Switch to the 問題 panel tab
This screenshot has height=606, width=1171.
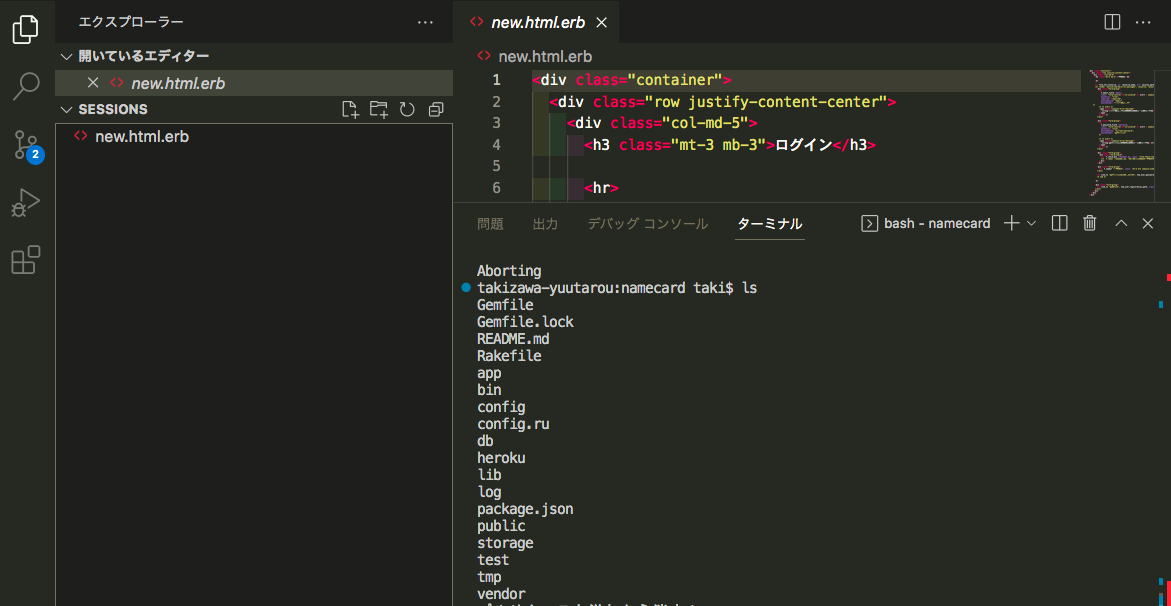pyautogui.click(x=490, y=224)
